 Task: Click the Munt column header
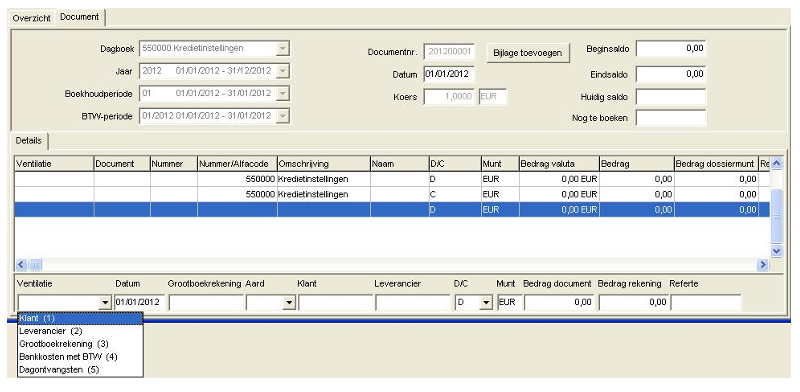click(x=499, y=164)
